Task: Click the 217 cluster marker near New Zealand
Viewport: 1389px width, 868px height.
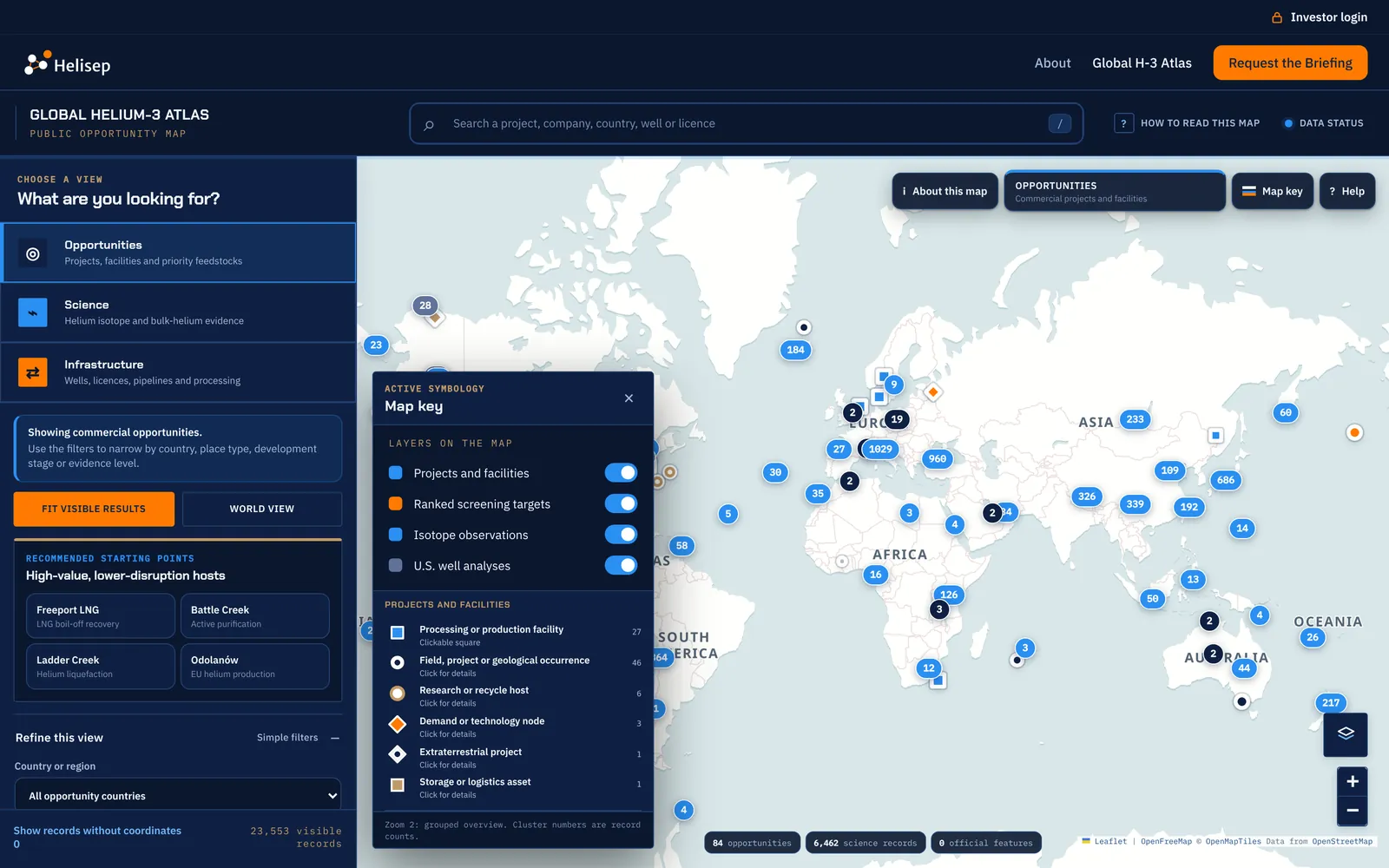Action: (x=1331, y=703)
